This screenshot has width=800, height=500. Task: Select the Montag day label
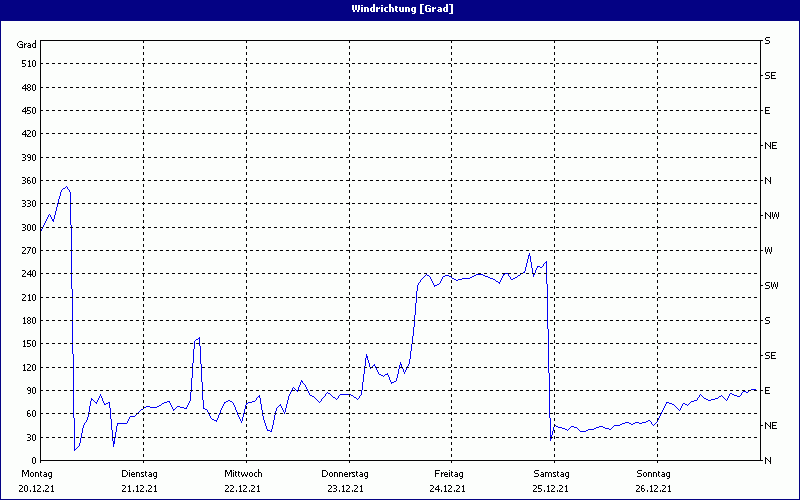point(38,473)
